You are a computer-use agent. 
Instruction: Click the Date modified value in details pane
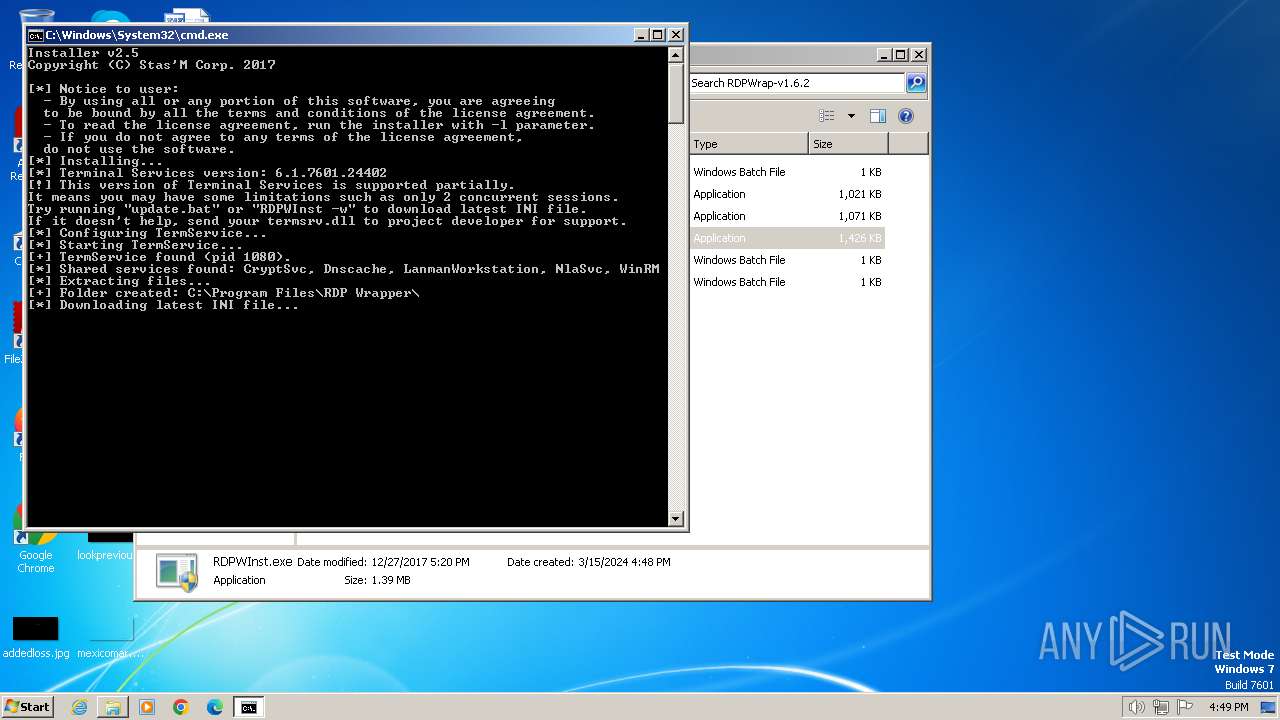pos(420,562)
